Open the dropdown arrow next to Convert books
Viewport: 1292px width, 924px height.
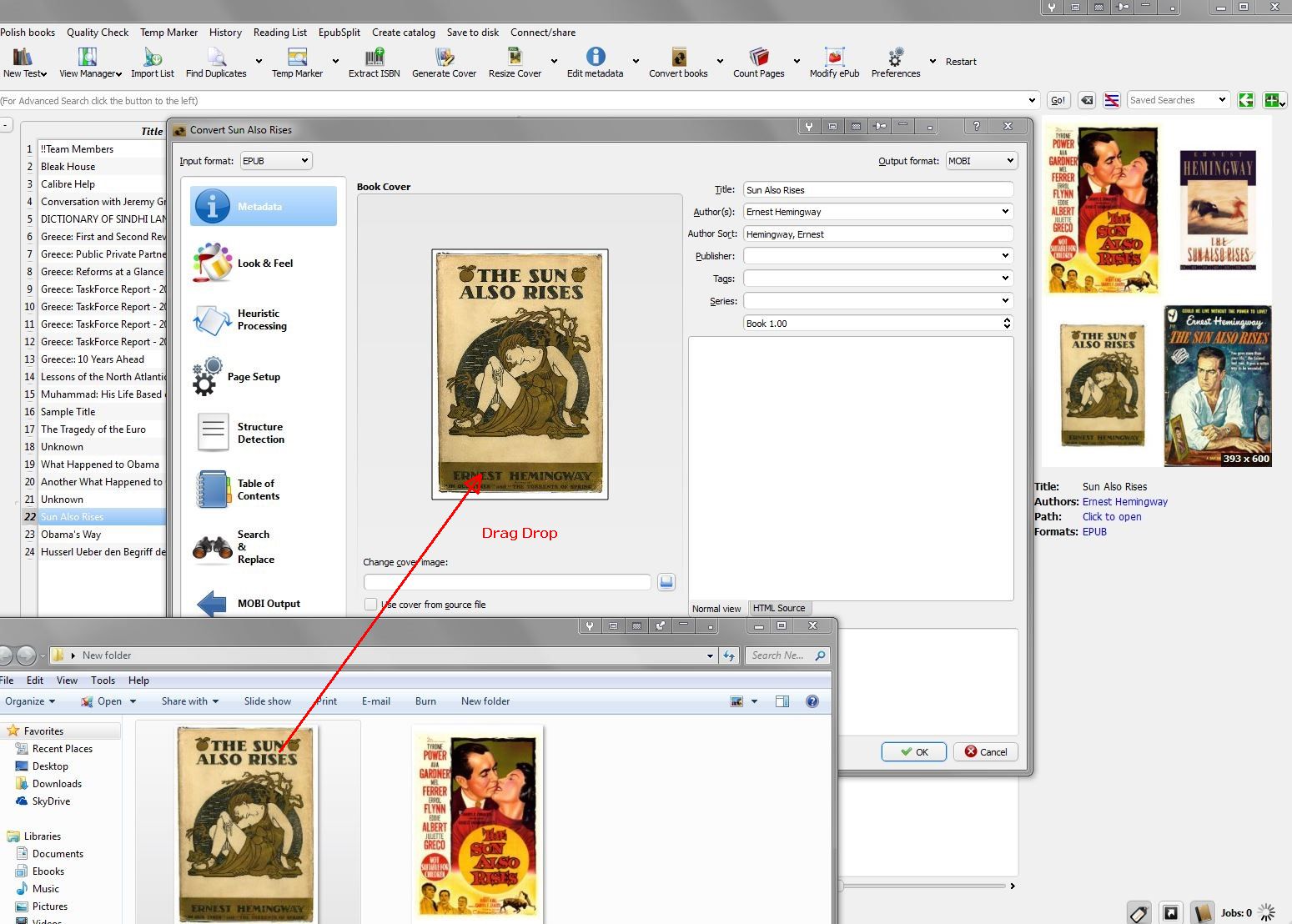click(719, 61)
